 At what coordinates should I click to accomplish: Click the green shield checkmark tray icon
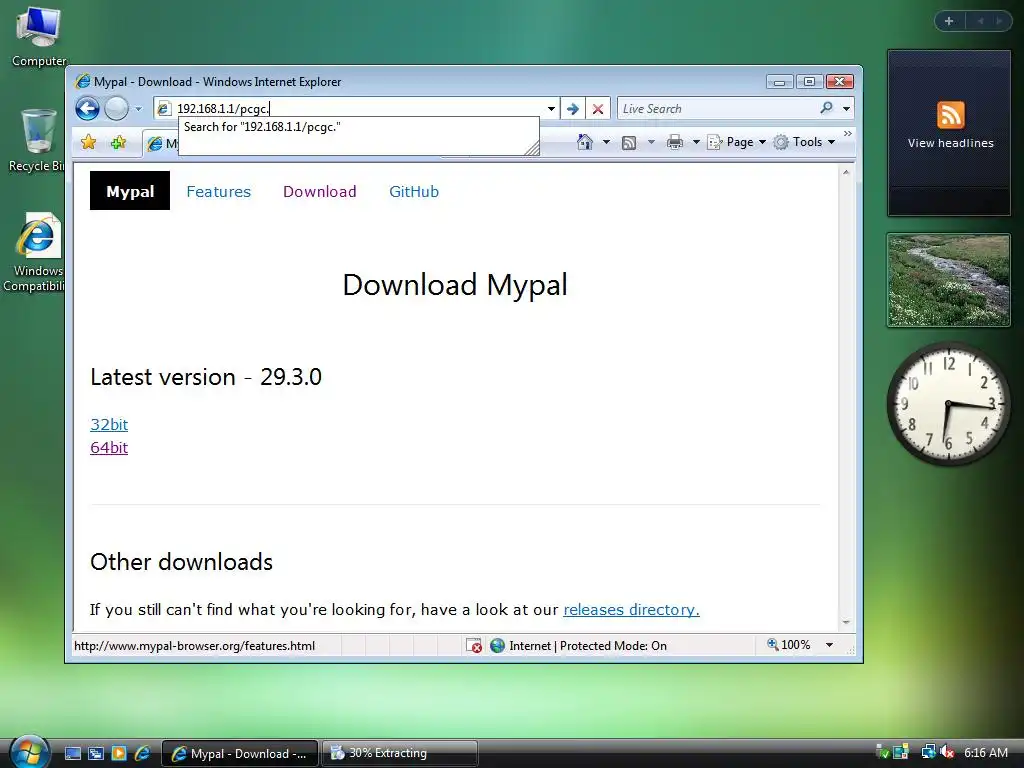click(x=882, y=752)
